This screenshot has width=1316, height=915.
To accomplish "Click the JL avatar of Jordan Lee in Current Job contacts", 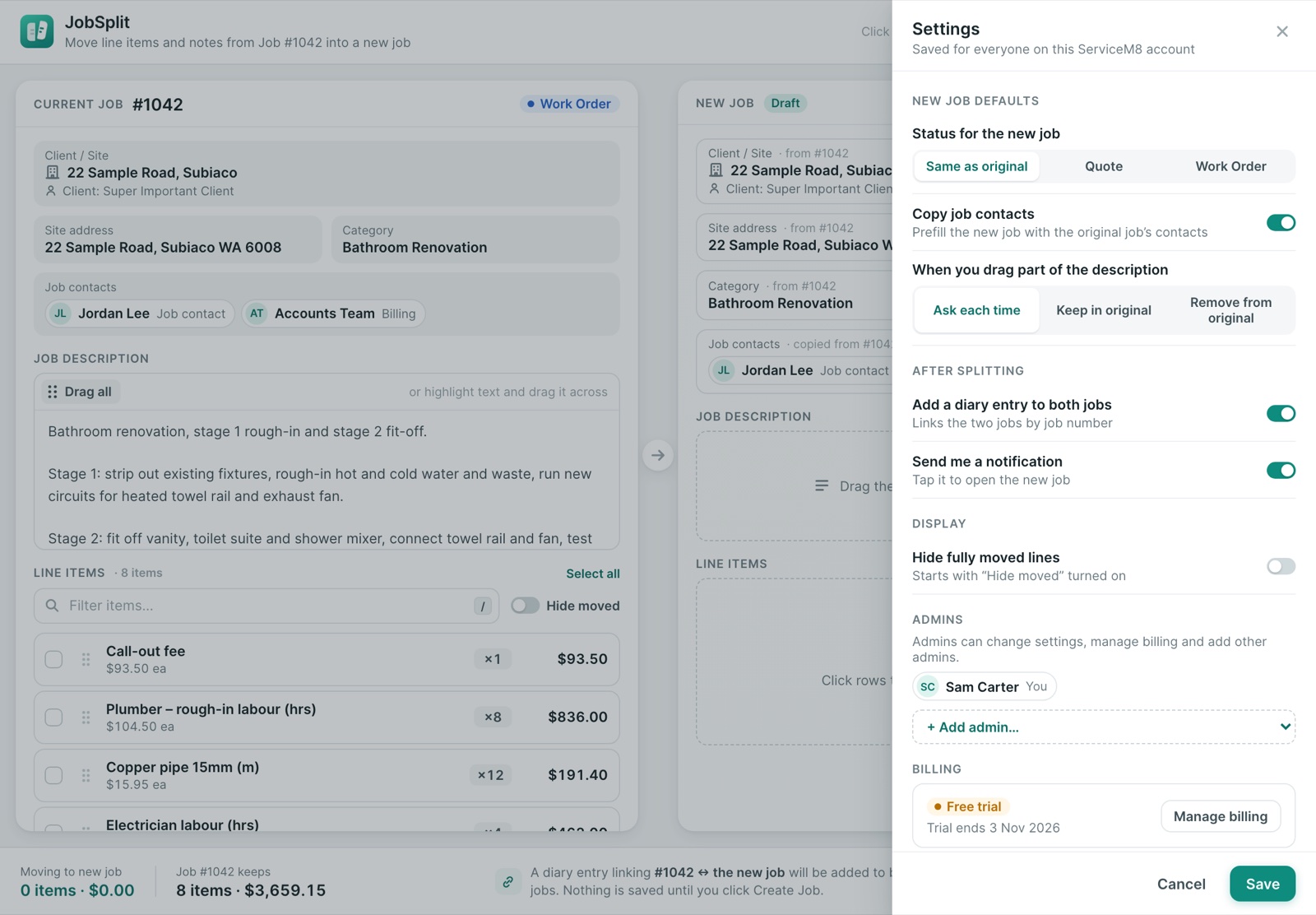I will click(x=60, y=314).
